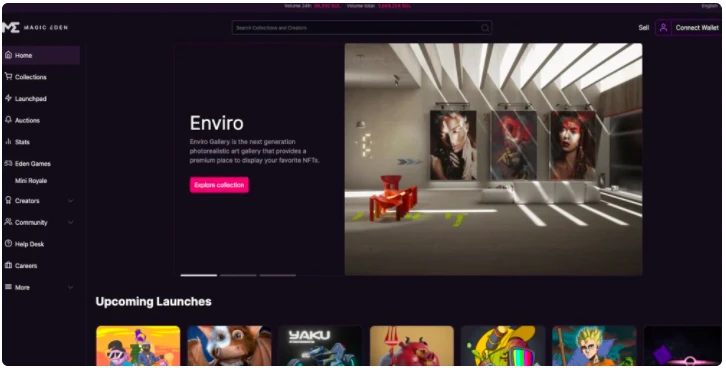Expand the More menu chevron
This screenshot has height=368, width=726.
click(70, 287)
